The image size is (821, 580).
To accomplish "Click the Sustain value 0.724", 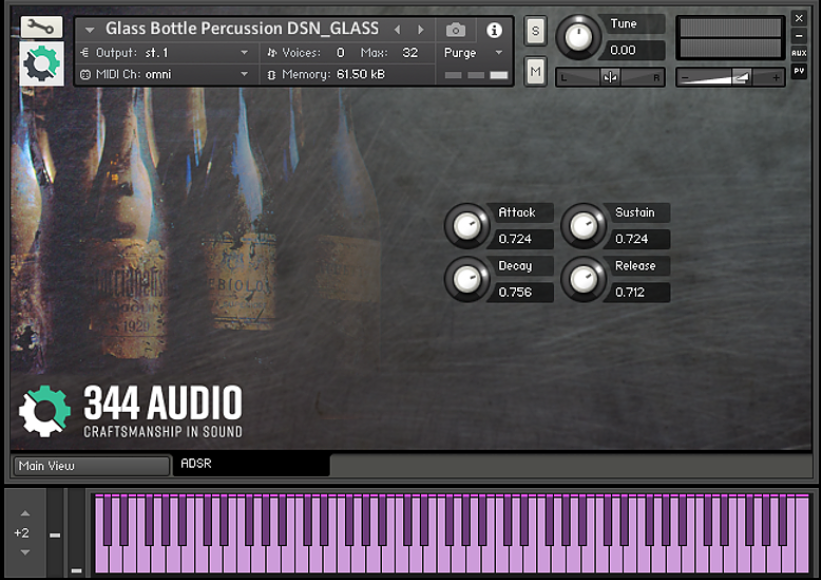I will point(637,239).
